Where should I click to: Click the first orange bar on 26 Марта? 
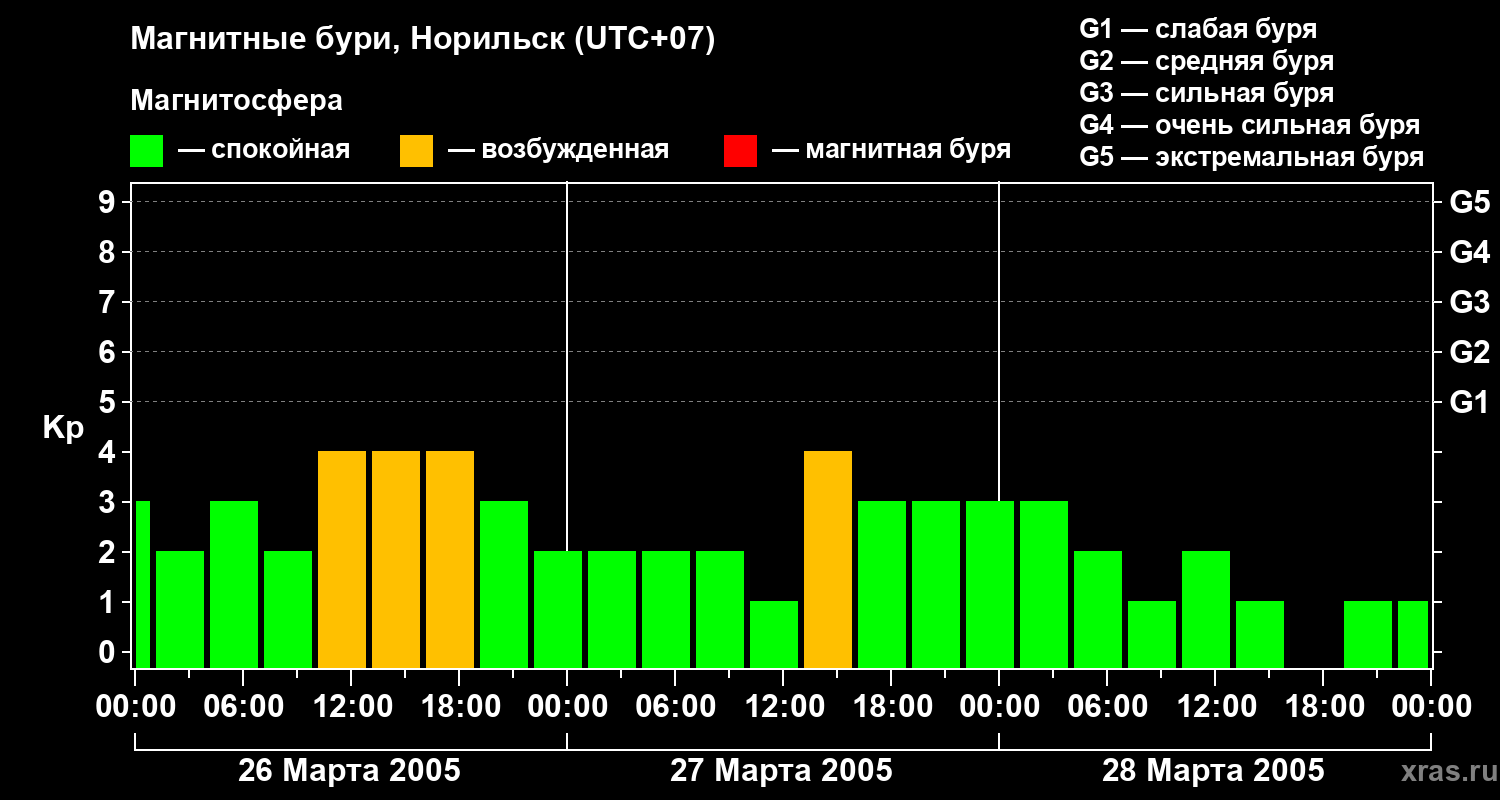click(342, 559)
